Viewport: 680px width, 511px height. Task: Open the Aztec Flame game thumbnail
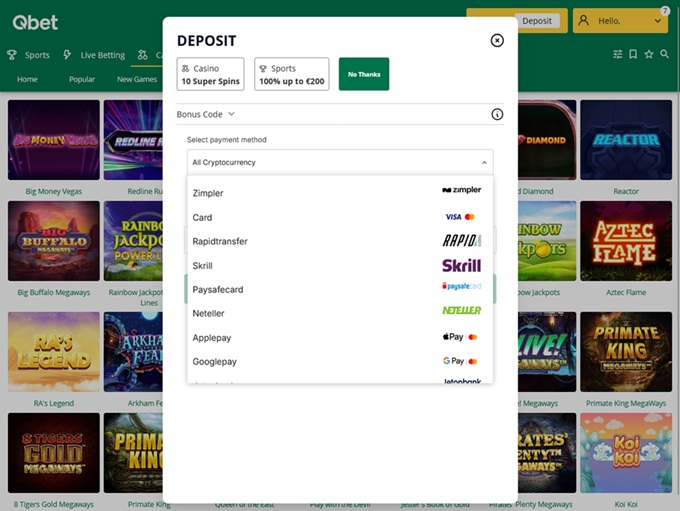click(625, 241)
